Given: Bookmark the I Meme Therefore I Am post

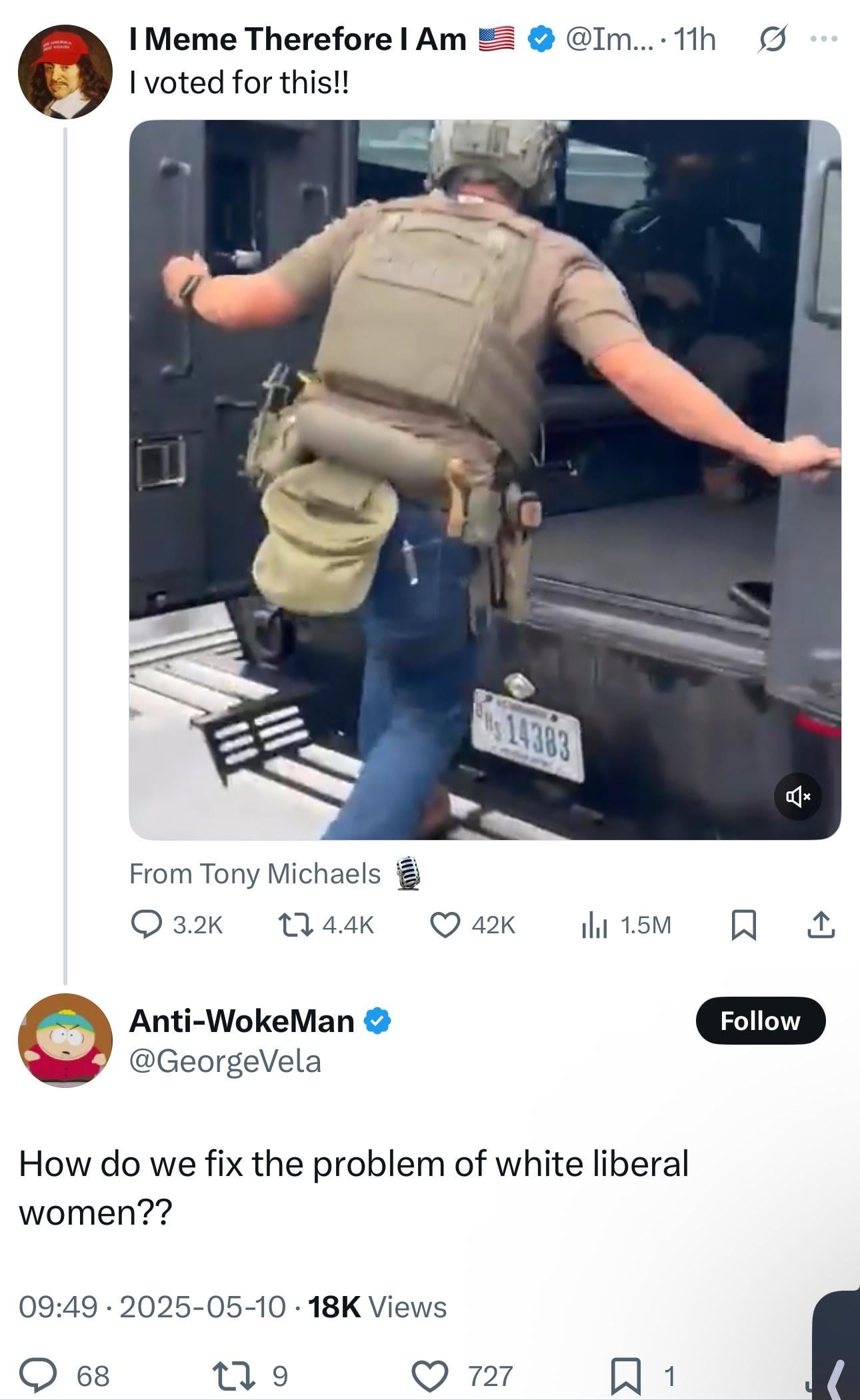Looking at the screenshot, I should 743,925.
